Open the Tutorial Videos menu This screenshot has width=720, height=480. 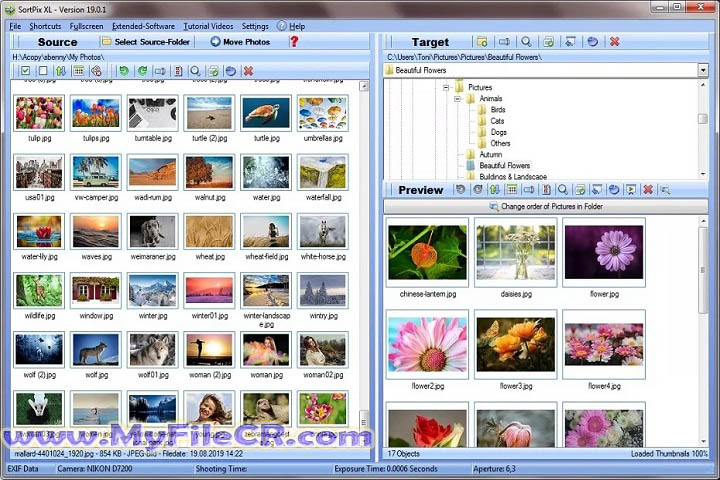click(208, 26)
